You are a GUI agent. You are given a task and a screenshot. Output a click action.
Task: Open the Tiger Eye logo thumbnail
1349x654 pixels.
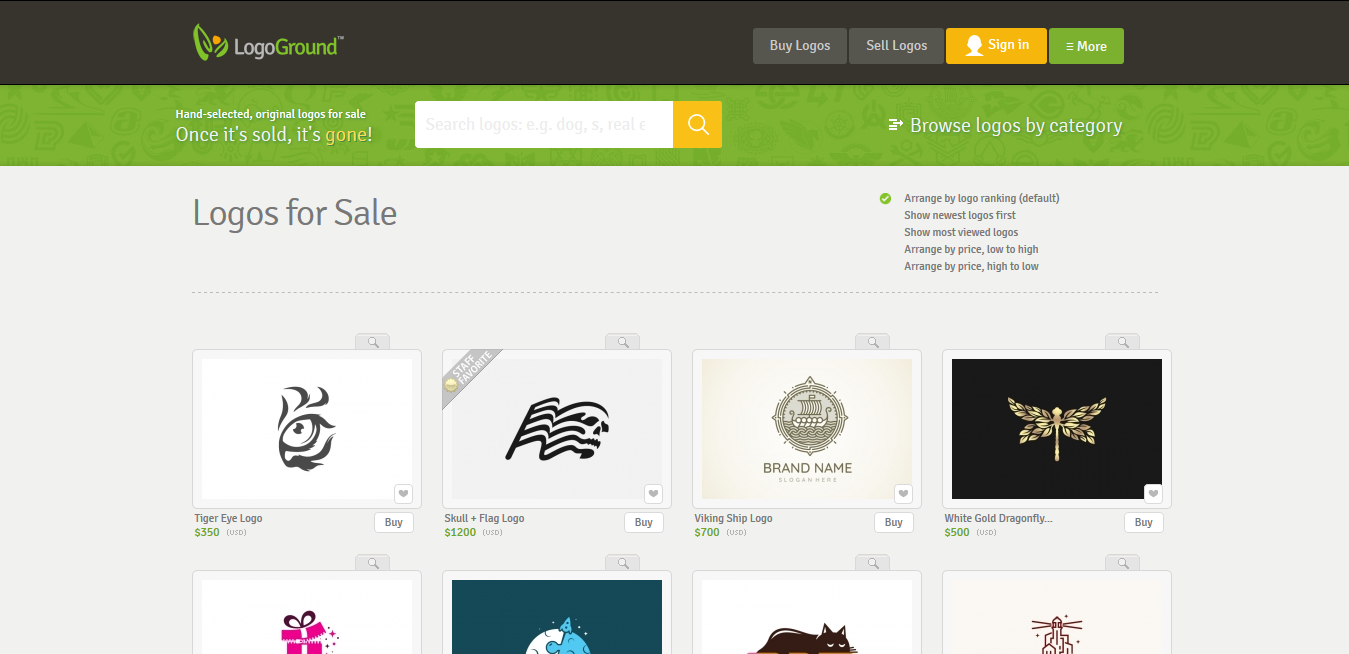(307, 429)
